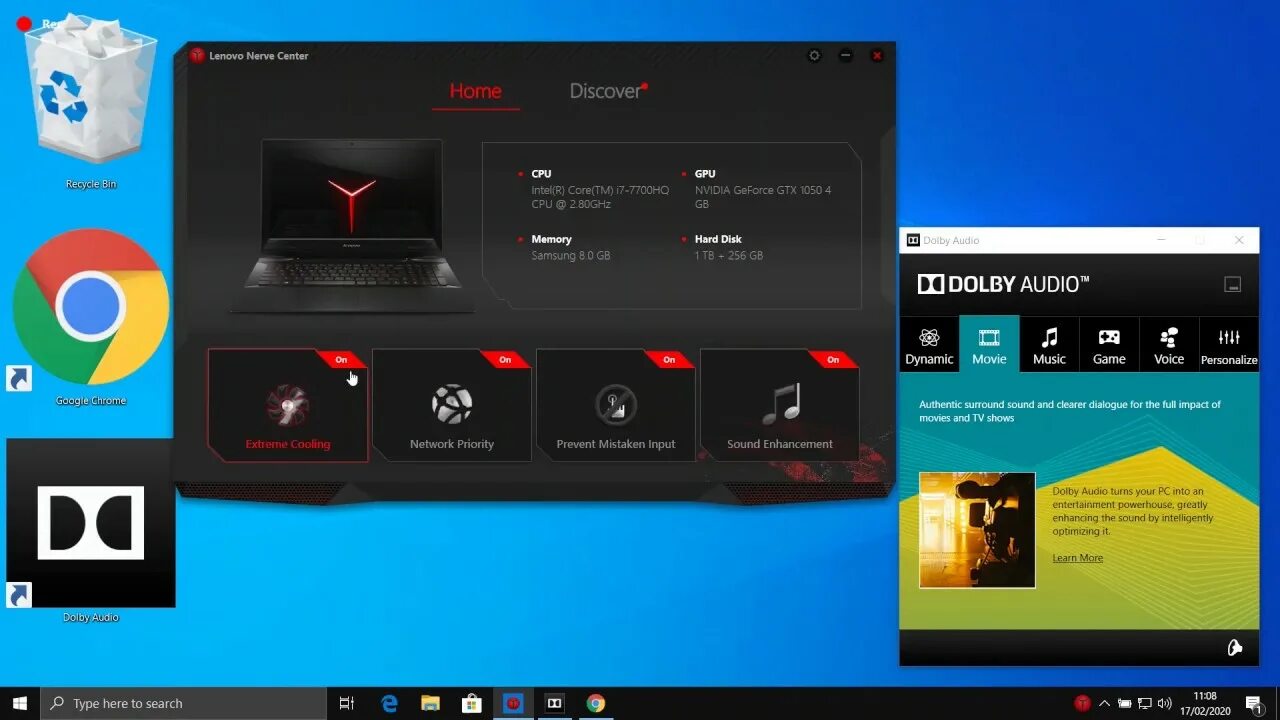
Task: Click the Dolby Audio compact view icon
Action: coord(1233,284)
